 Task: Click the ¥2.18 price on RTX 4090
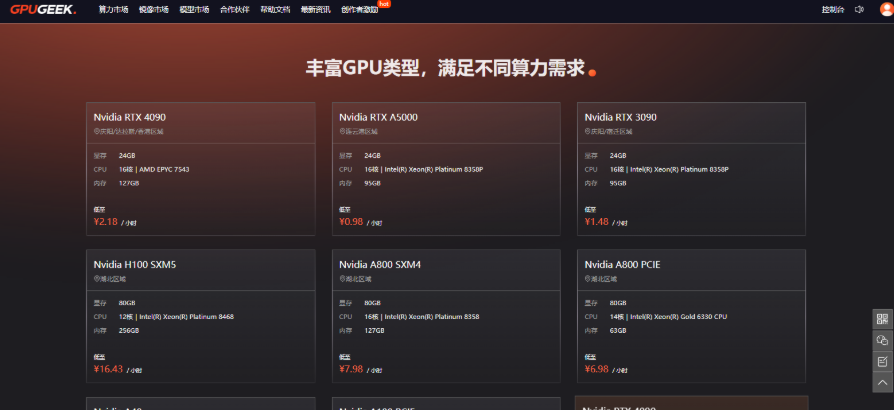(106, 222)
